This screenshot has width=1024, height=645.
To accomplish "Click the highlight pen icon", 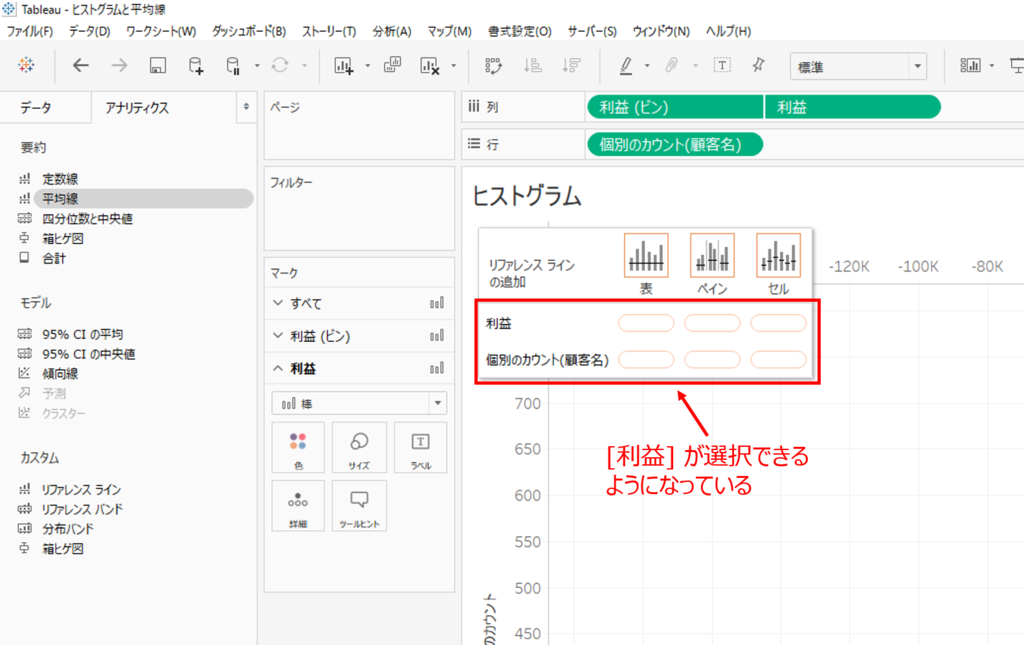I will click(626, 65).
